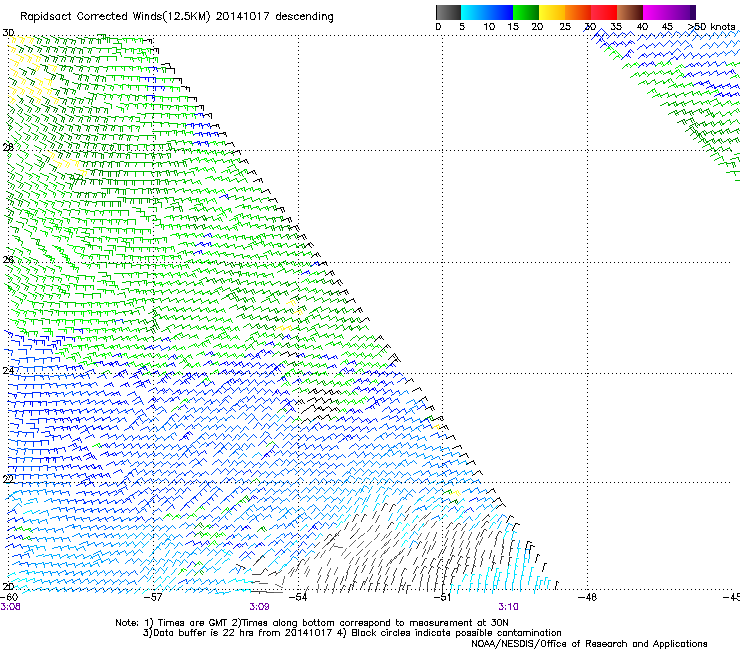This screenshot has width=740, height=650.
Task: Click the latitude axis label "28"
Action: click(x=8, y=147)
